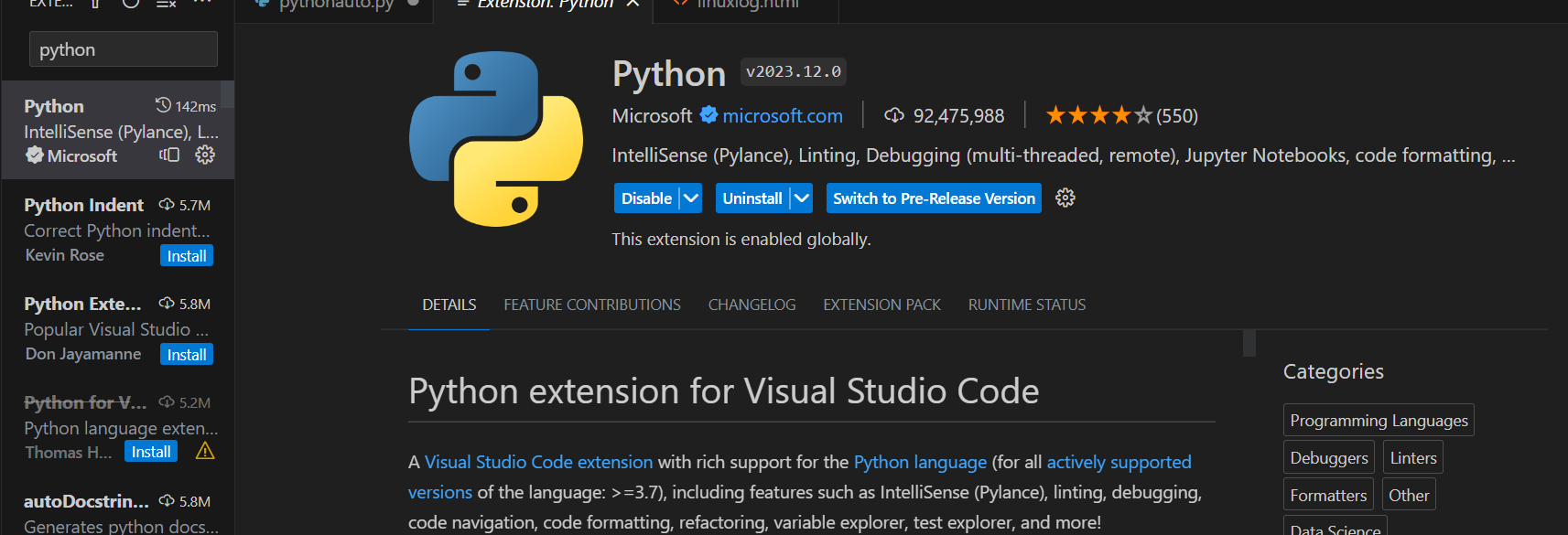Image resolution: width=1568 pixels, height=535 pixels.
Task: Switch to the linuxlog.html tab
Action: click(x=748, y=5)
